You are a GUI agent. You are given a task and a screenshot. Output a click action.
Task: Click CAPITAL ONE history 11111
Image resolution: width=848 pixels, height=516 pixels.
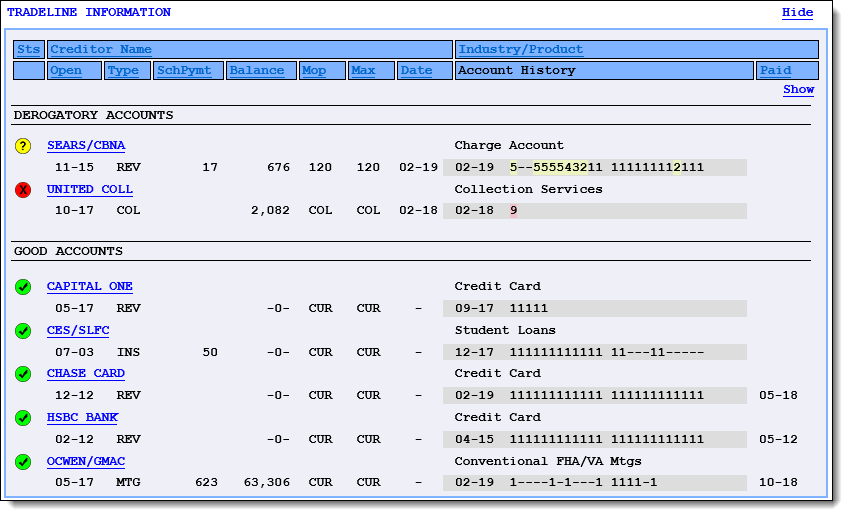pyautogui.click(x=528, y=308)
